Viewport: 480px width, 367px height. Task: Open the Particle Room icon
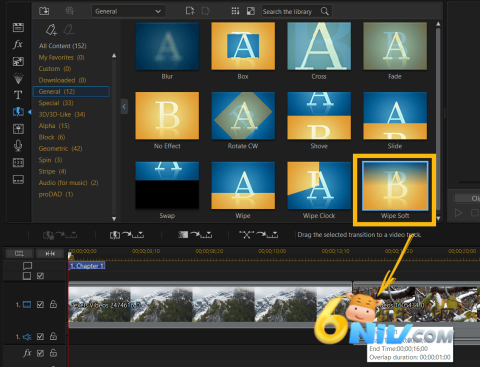[x=18, y=78]
